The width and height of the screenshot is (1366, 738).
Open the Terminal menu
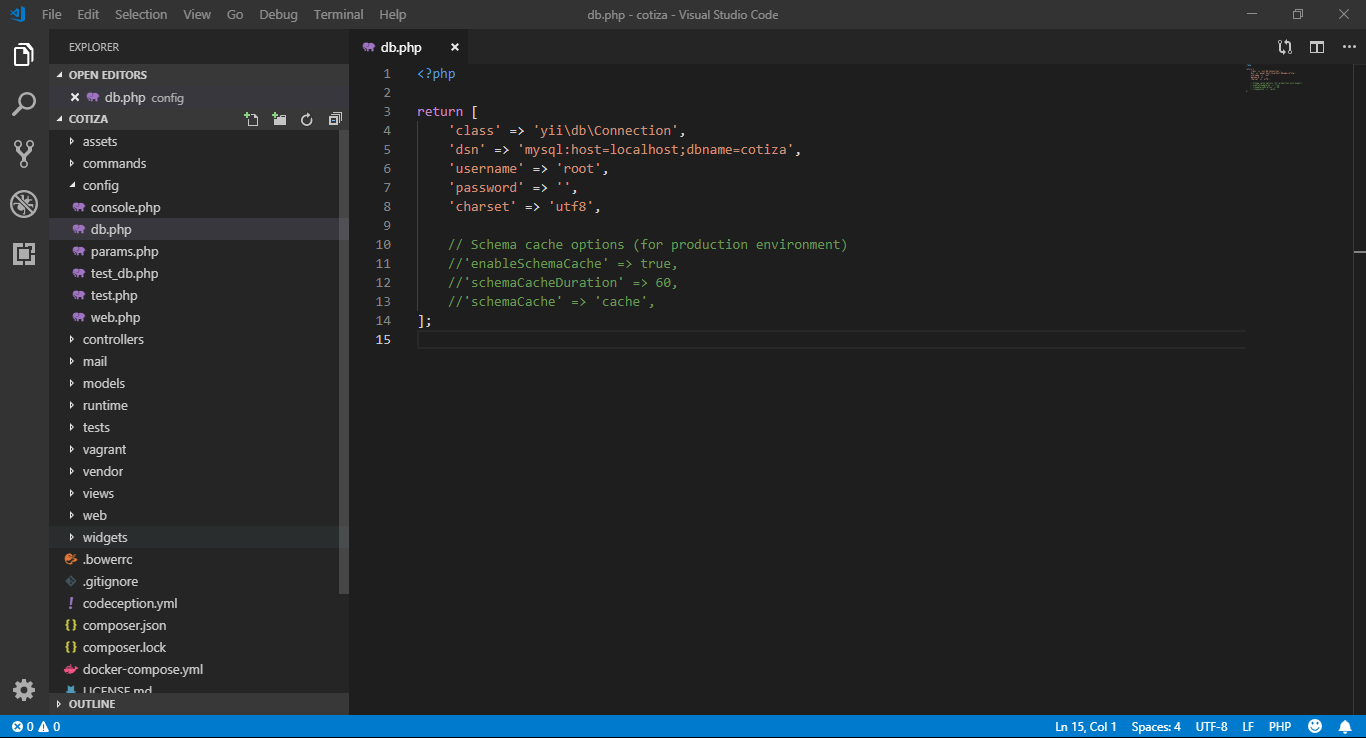coord(338,14)
